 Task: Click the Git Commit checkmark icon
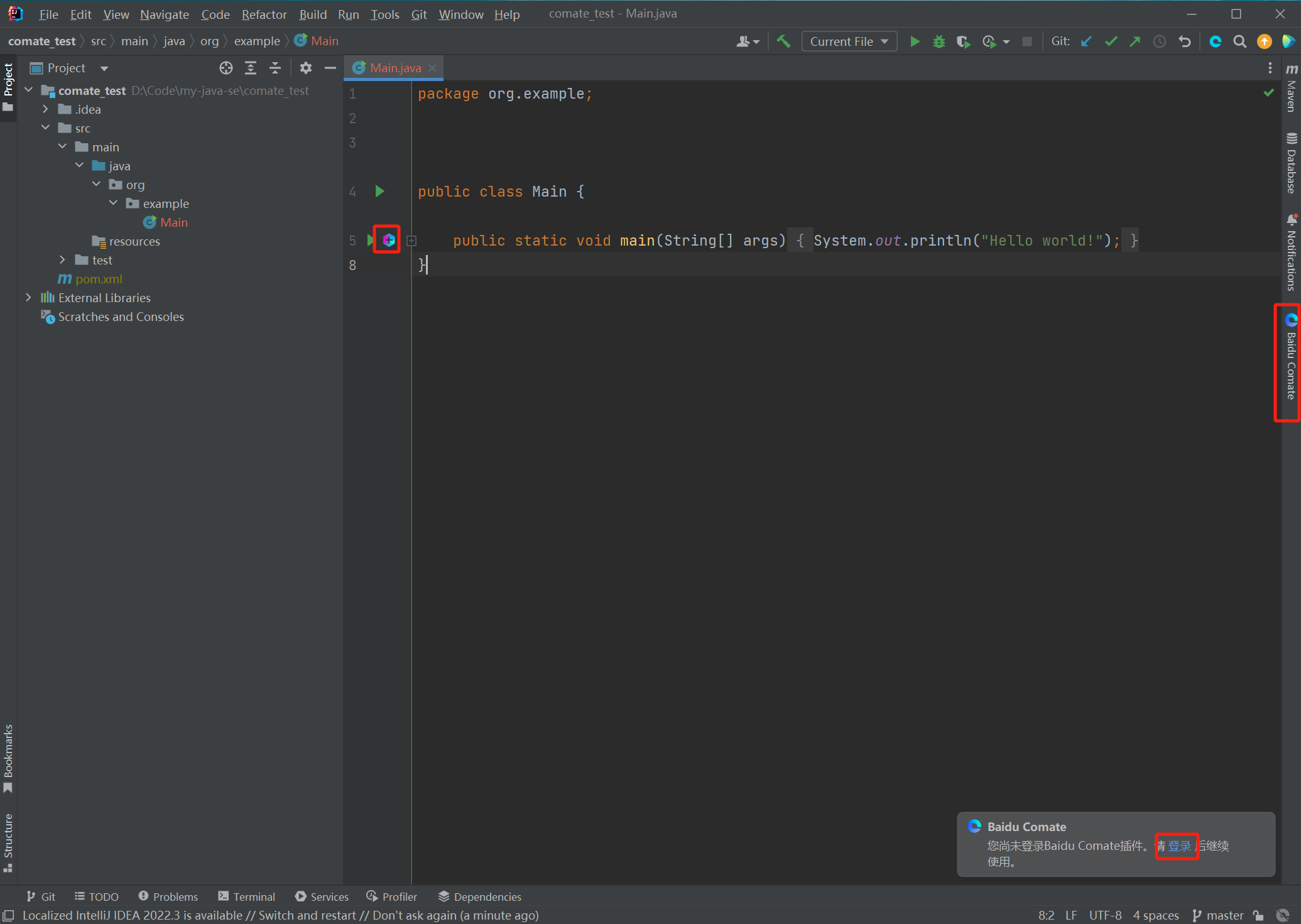click(1111, 41)
